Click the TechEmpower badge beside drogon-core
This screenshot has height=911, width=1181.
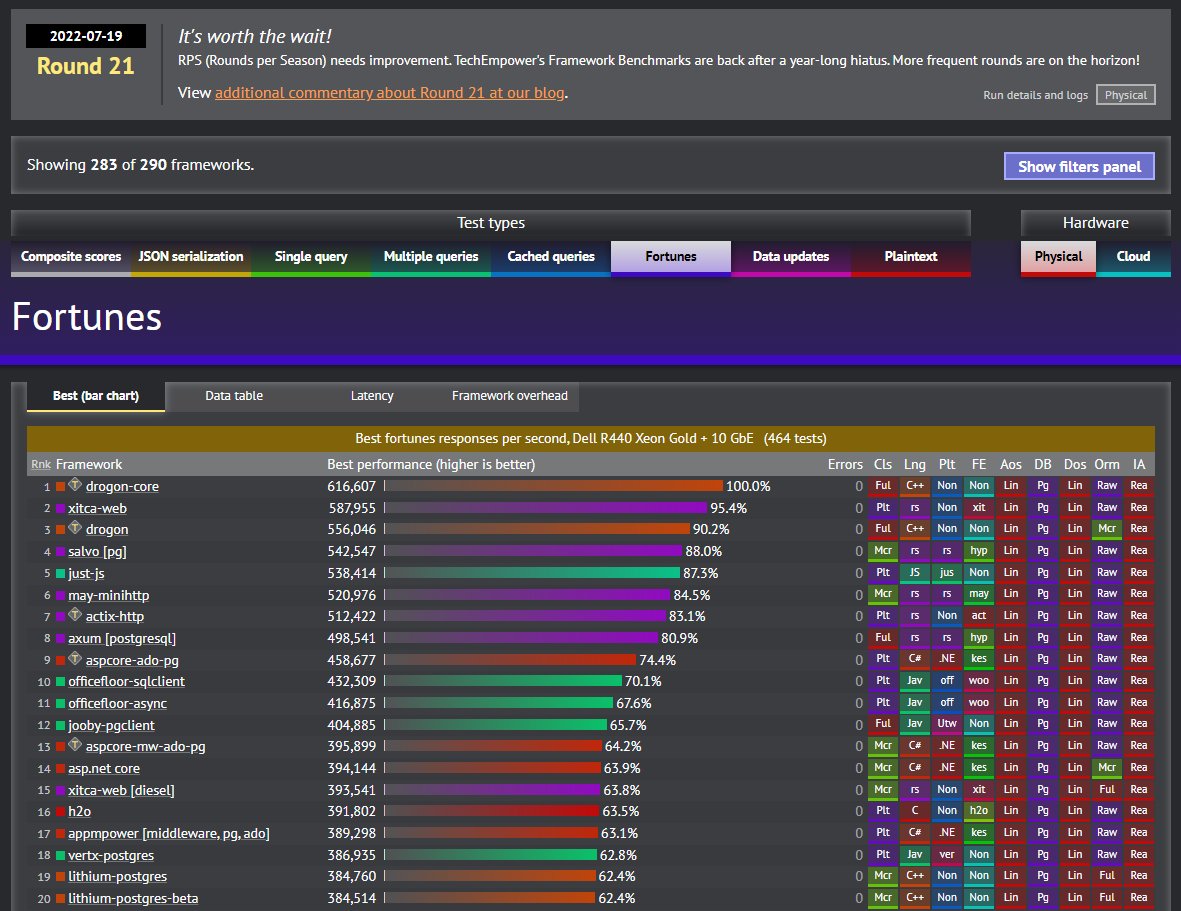[75, 486]
